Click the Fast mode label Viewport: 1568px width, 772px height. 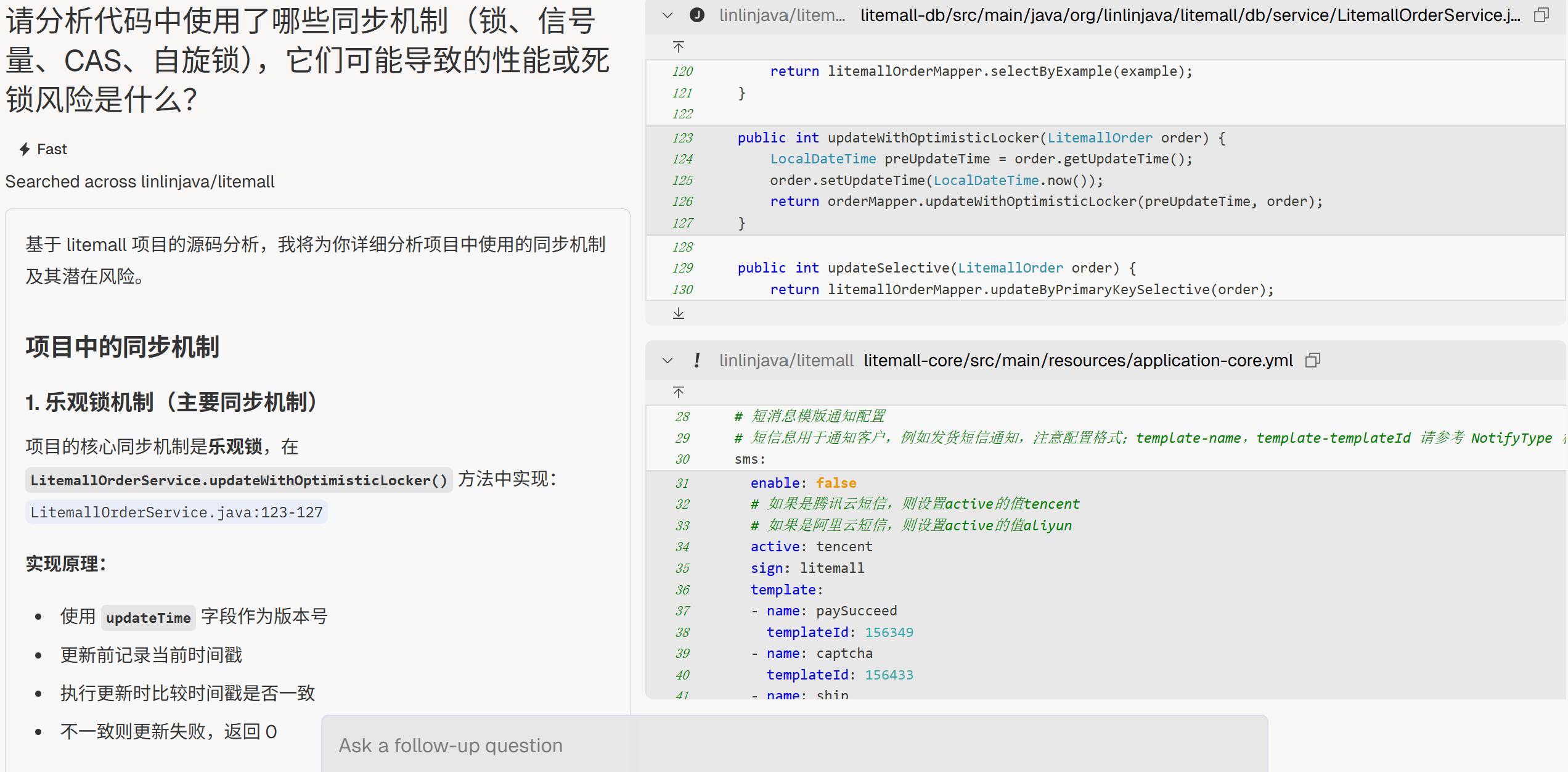coord(52,149)
